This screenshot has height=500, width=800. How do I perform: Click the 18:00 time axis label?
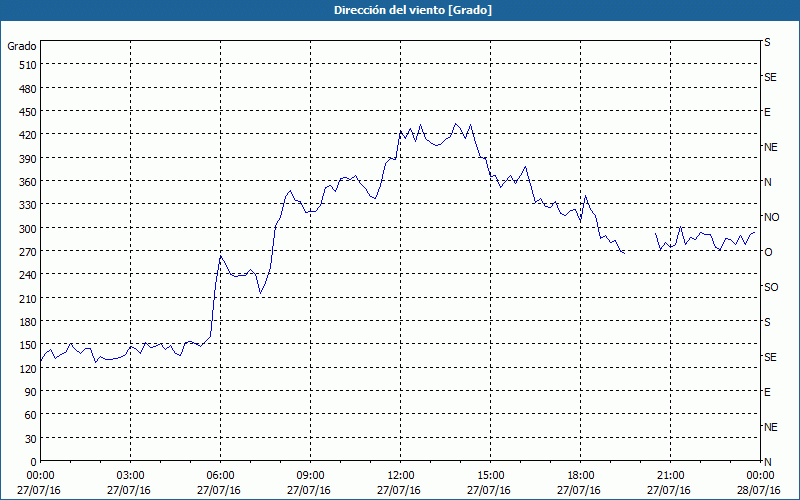tap(579, 476)
